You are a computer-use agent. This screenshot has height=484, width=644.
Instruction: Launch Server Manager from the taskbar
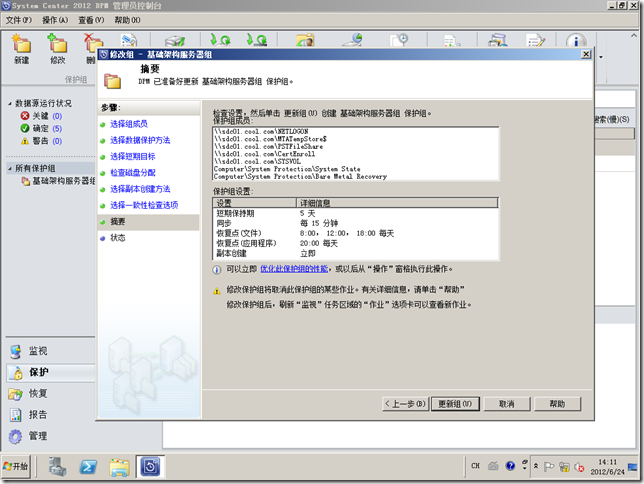57,466
